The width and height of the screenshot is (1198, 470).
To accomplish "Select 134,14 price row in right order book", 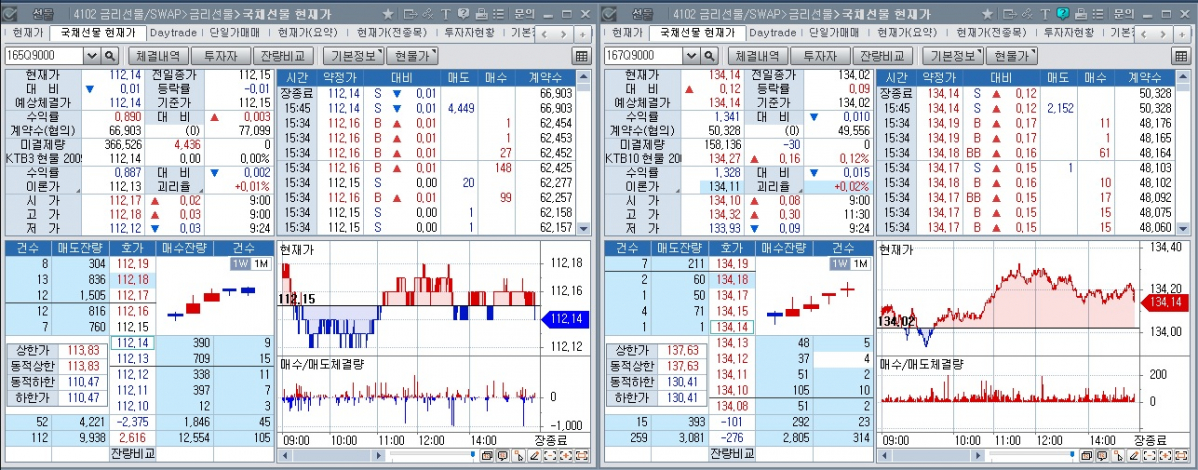I will point(731,326).
